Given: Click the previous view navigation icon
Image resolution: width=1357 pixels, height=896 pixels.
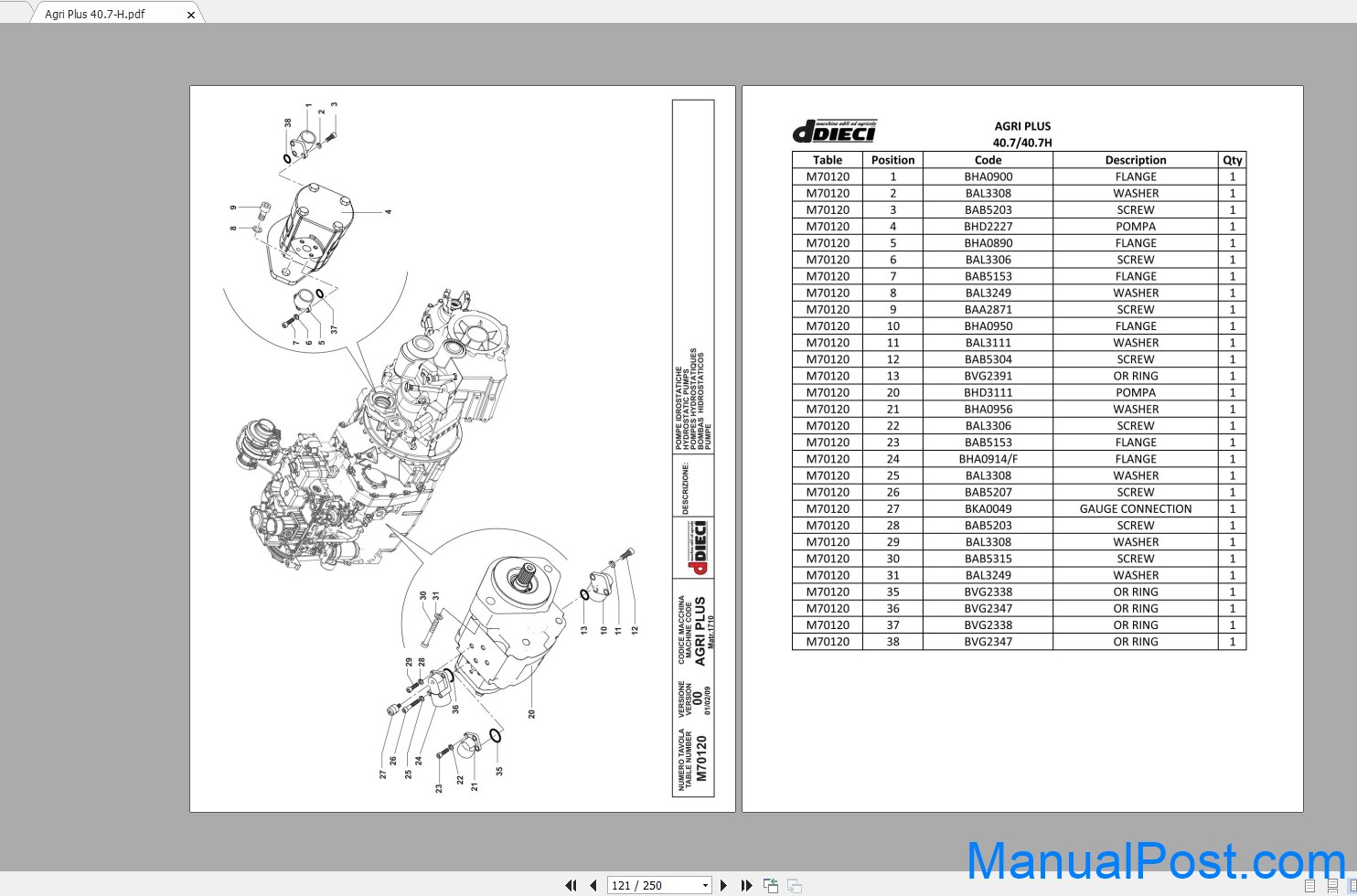Looking at the screenshot, I should (771, 885).
